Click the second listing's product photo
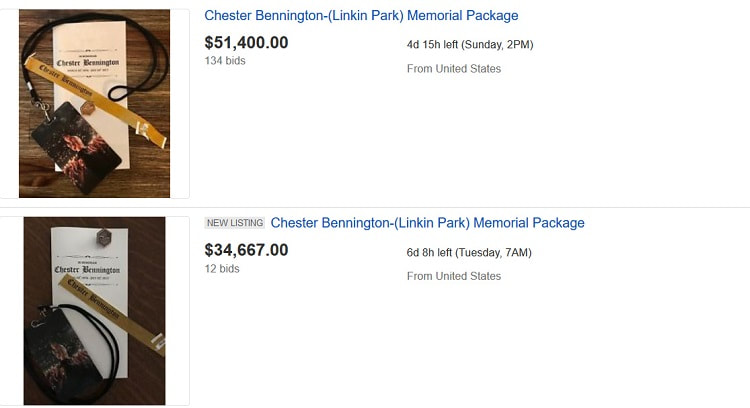This screenshot has height=408, width=750. pyautogui.click(x=95, y=310)
